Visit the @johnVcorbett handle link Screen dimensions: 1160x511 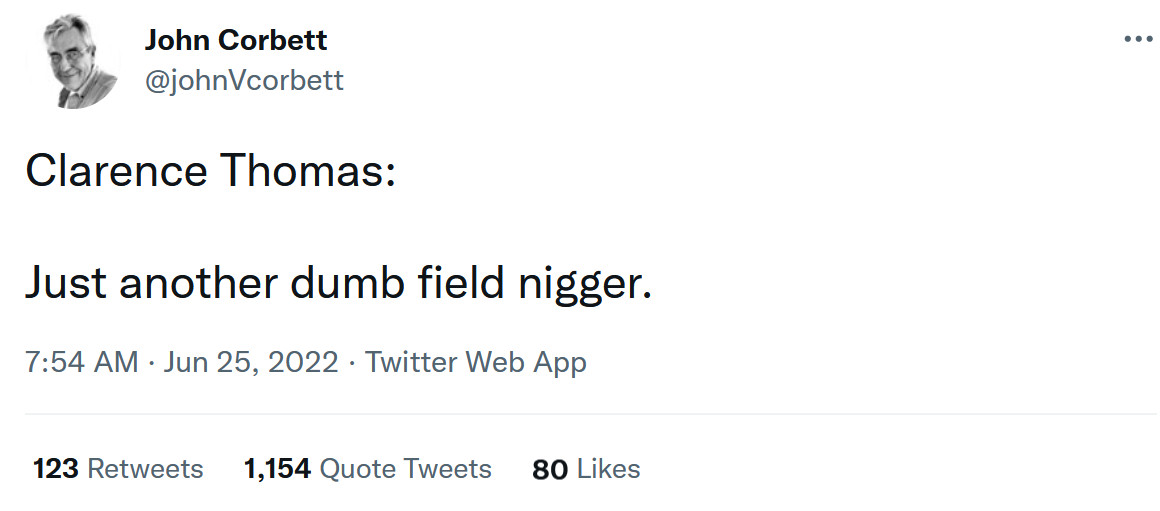(245, 80)
